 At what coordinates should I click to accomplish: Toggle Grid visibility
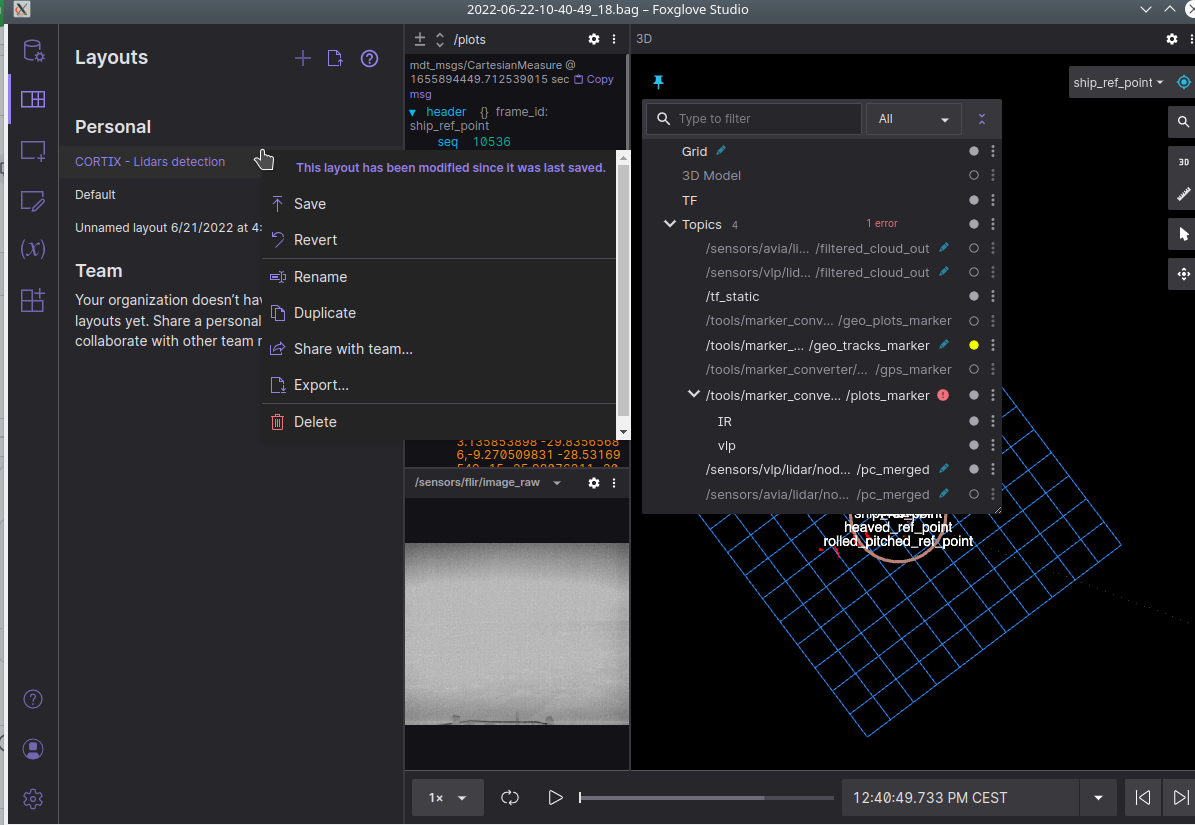point(974,151)
